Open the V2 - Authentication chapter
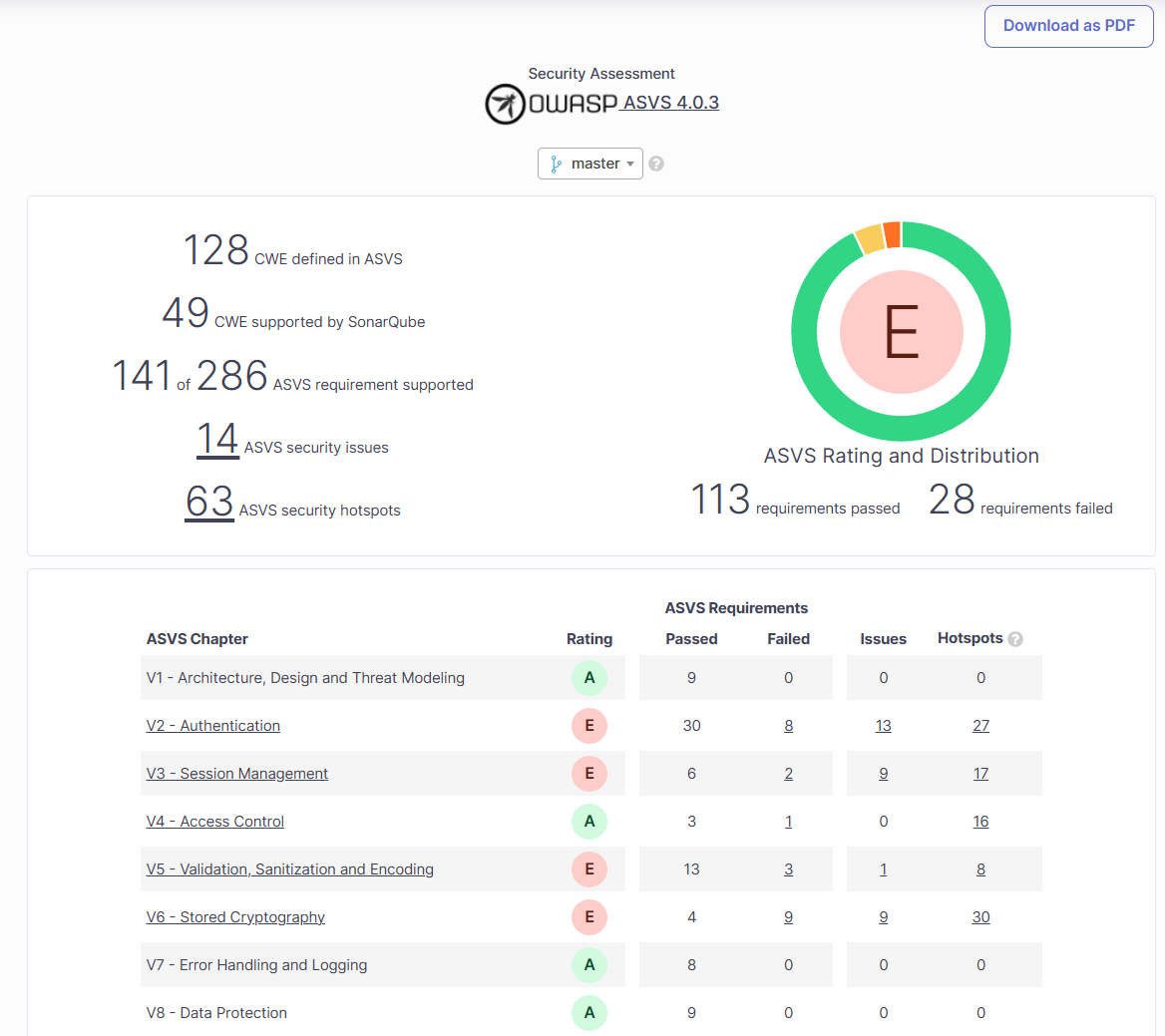Screen dimensions: 1165x1036 tap(213, 726)
